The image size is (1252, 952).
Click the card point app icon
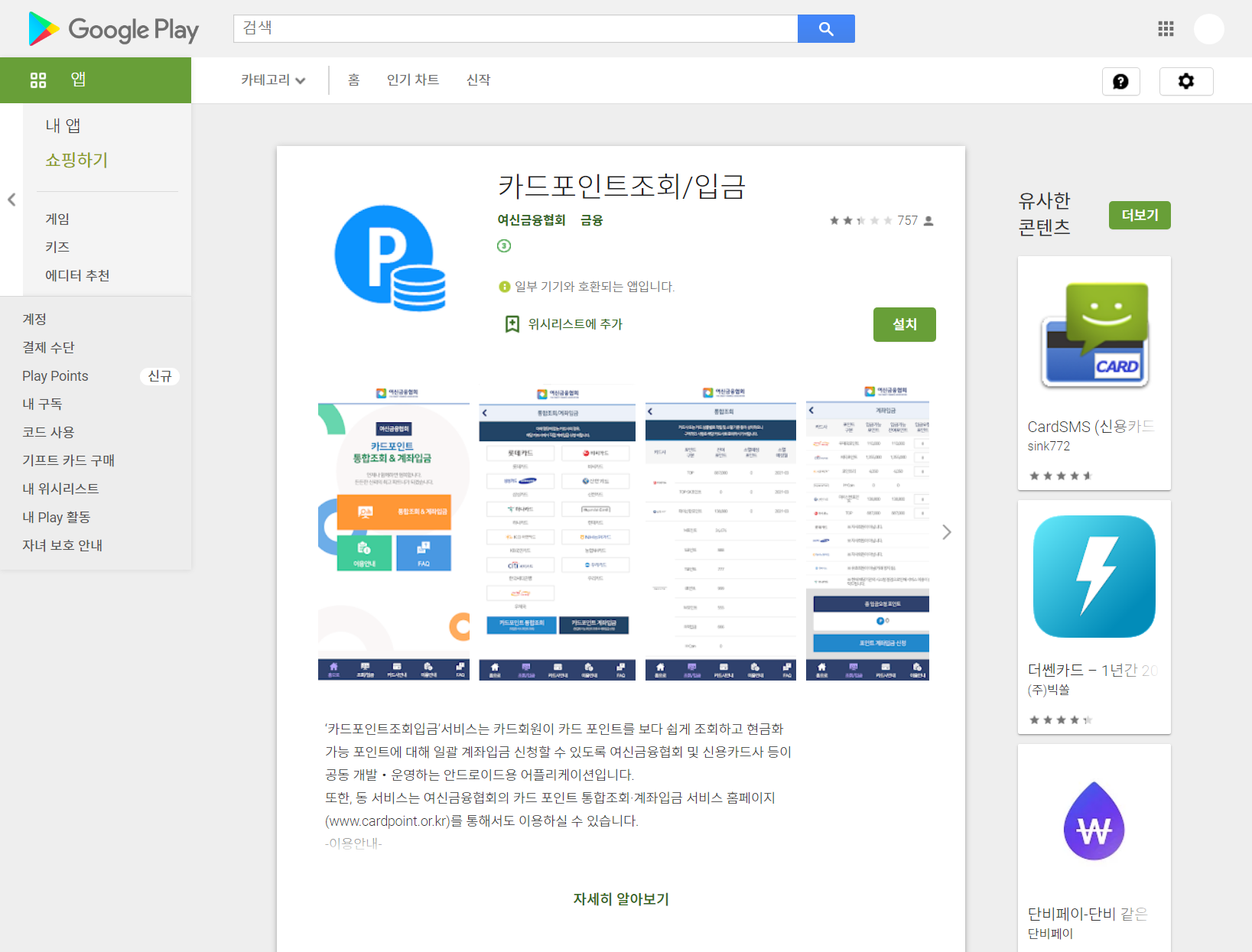(390, 258)
